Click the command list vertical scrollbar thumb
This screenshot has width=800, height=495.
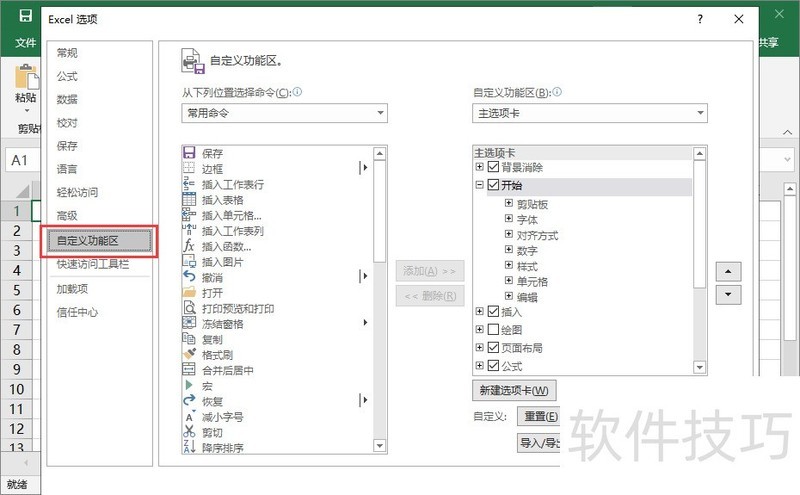coord(380,211)
